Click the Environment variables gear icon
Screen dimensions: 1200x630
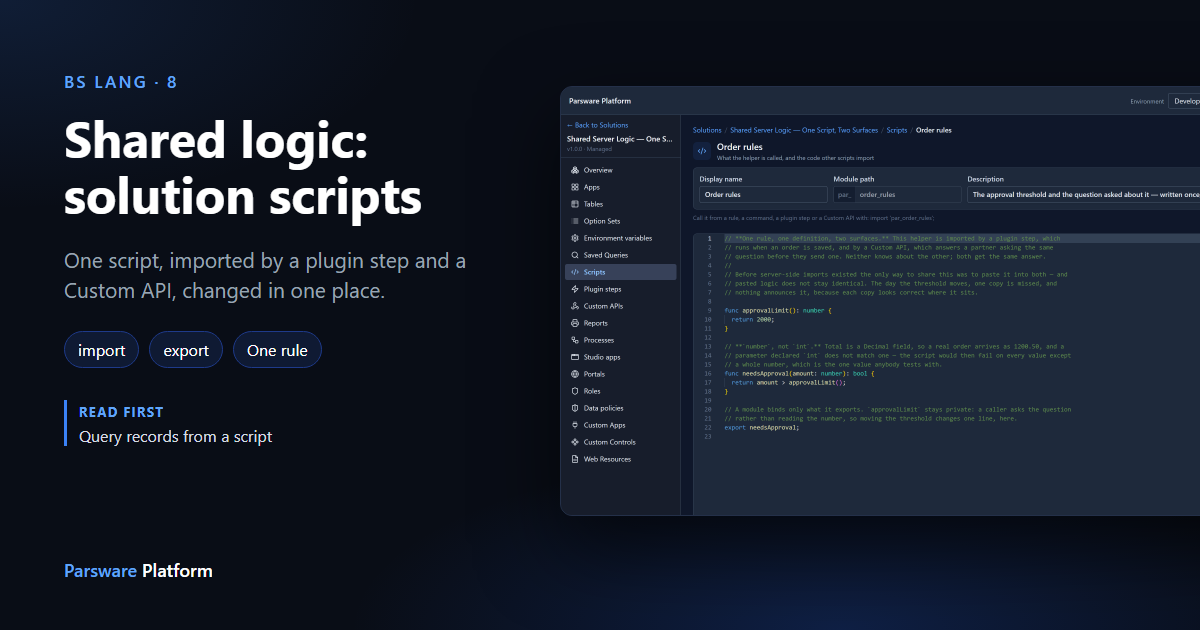coord(574,238)
